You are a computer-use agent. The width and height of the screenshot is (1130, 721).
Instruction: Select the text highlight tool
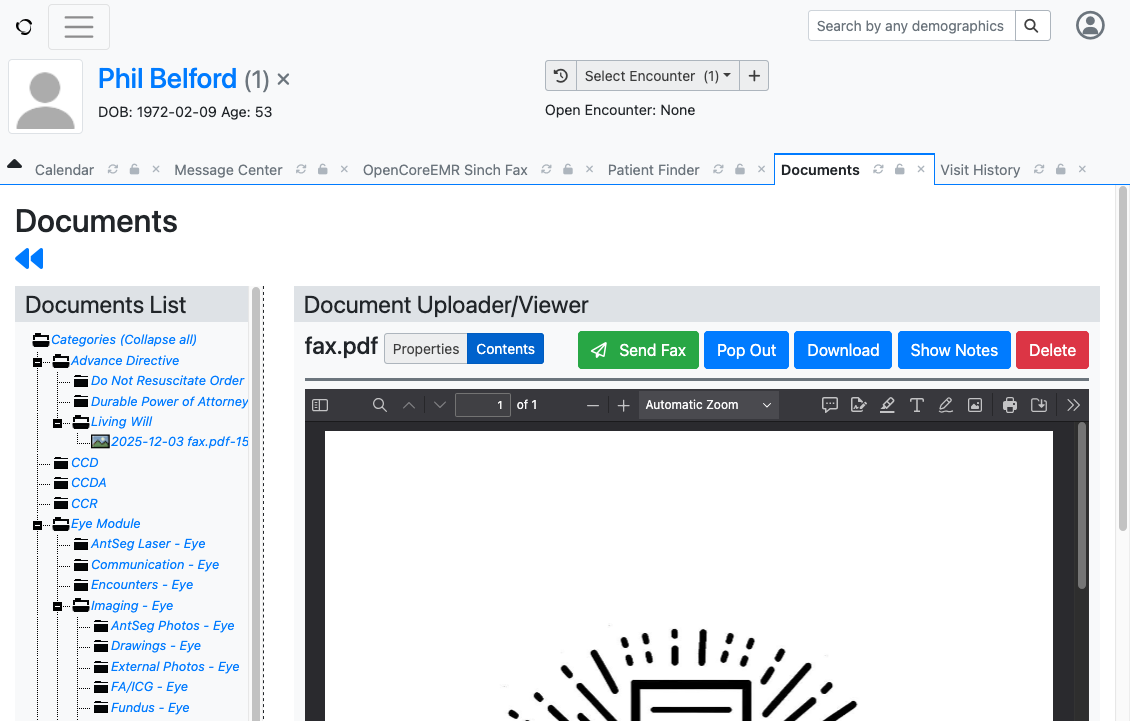coord(887,404)
